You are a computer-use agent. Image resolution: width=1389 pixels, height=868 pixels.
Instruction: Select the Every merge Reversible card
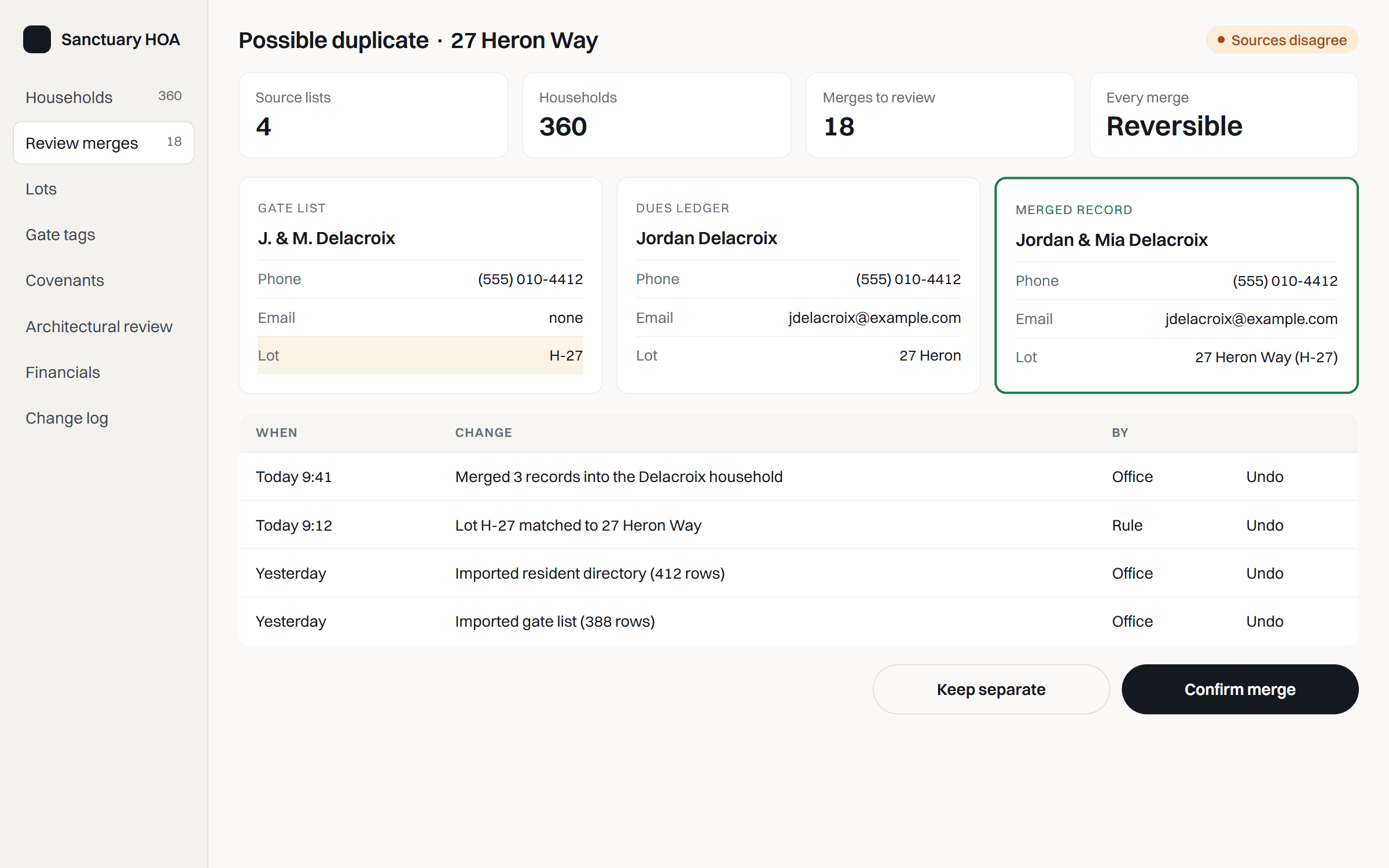1224,115
